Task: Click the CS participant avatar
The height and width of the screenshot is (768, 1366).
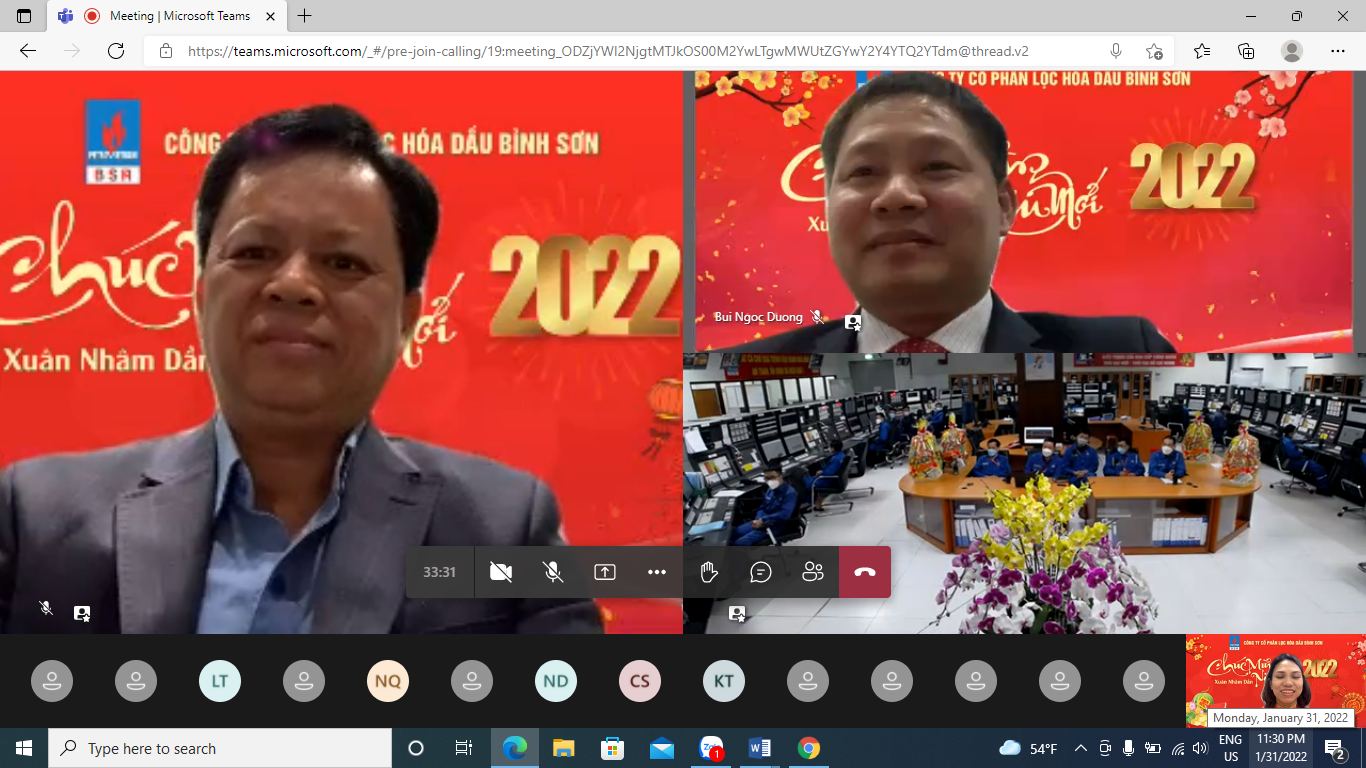Action: tap(640, 681)
